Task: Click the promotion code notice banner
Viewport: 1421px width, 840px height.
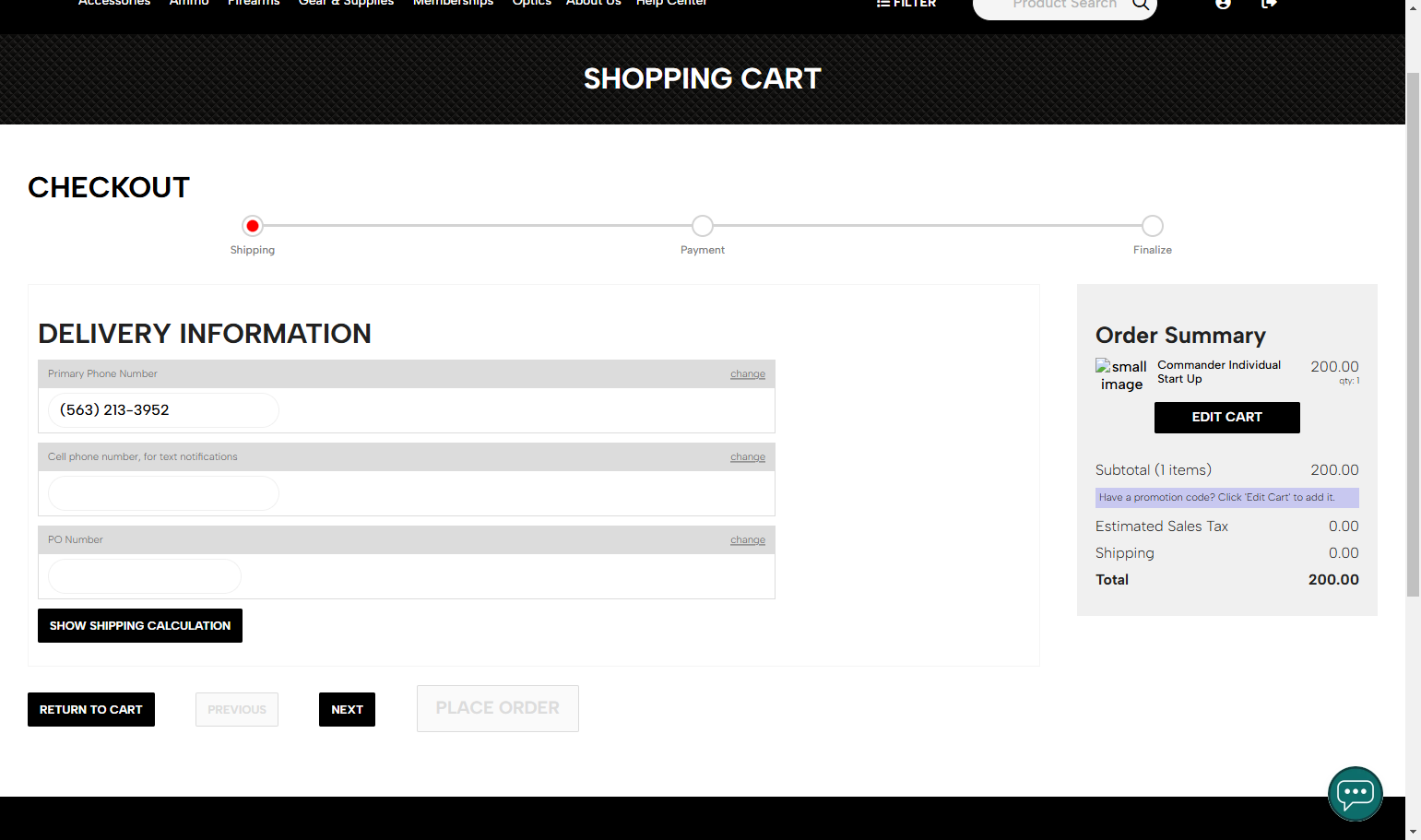Action: pyautogui.click(x=1227, y=498)
